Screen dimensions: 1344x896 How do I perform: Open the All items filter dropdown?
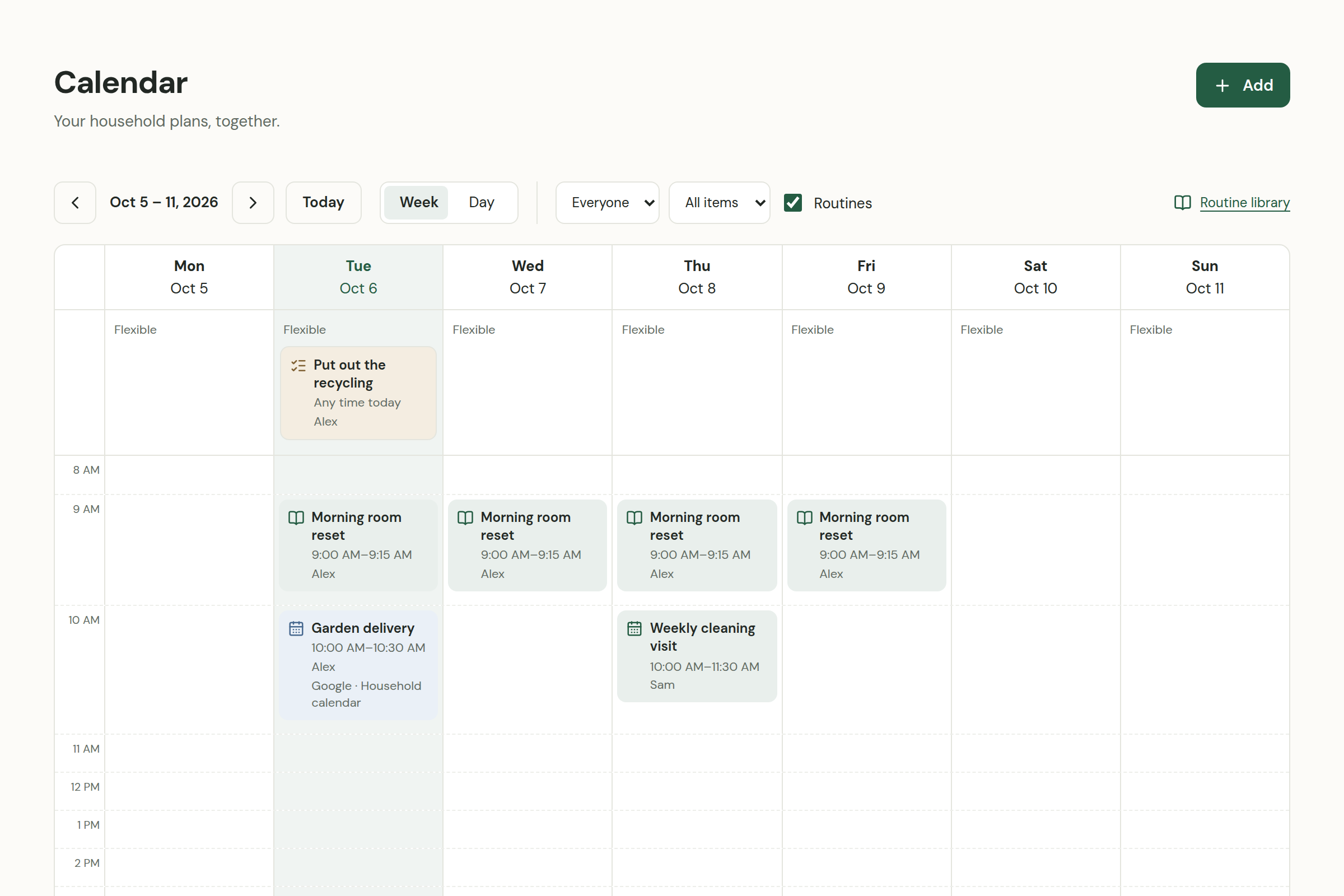720,203
